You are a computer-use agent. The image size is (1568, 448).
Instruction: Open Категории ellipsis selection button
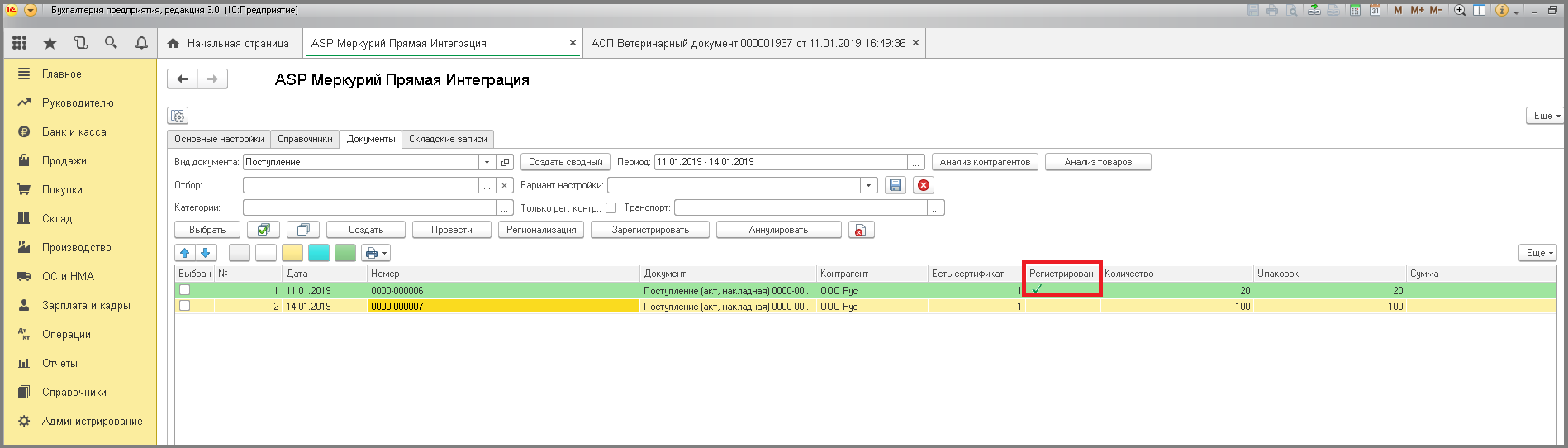[505, 208]
